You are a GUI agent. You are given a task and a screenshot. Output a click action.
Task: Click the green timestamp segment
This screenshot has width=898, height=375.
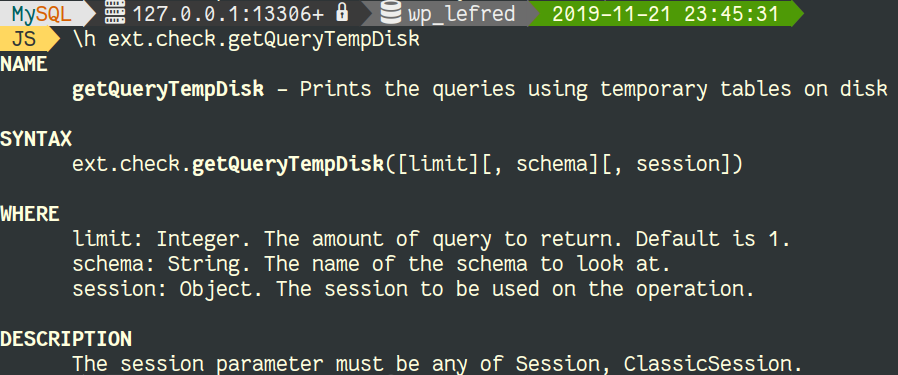[665, 13]
